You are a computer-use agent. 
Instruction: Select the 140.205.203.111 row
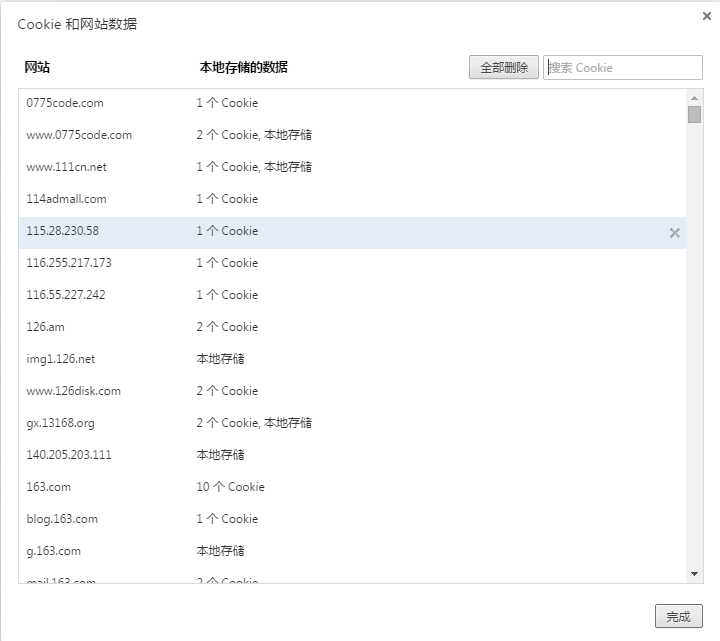pyautogui.click(x=353, y=455)
